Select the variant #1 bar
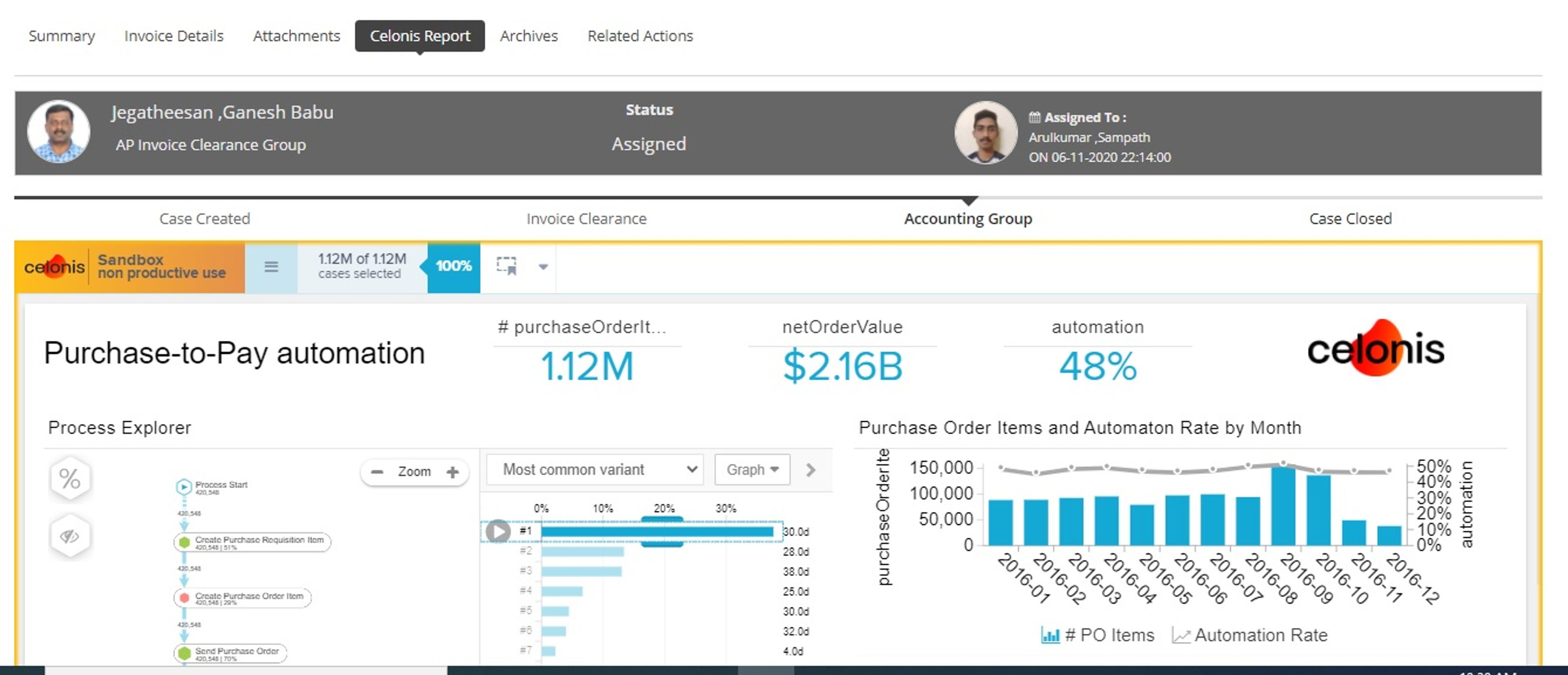The width and height of the screenshot is (1568, 675). (x=657, y=531)
